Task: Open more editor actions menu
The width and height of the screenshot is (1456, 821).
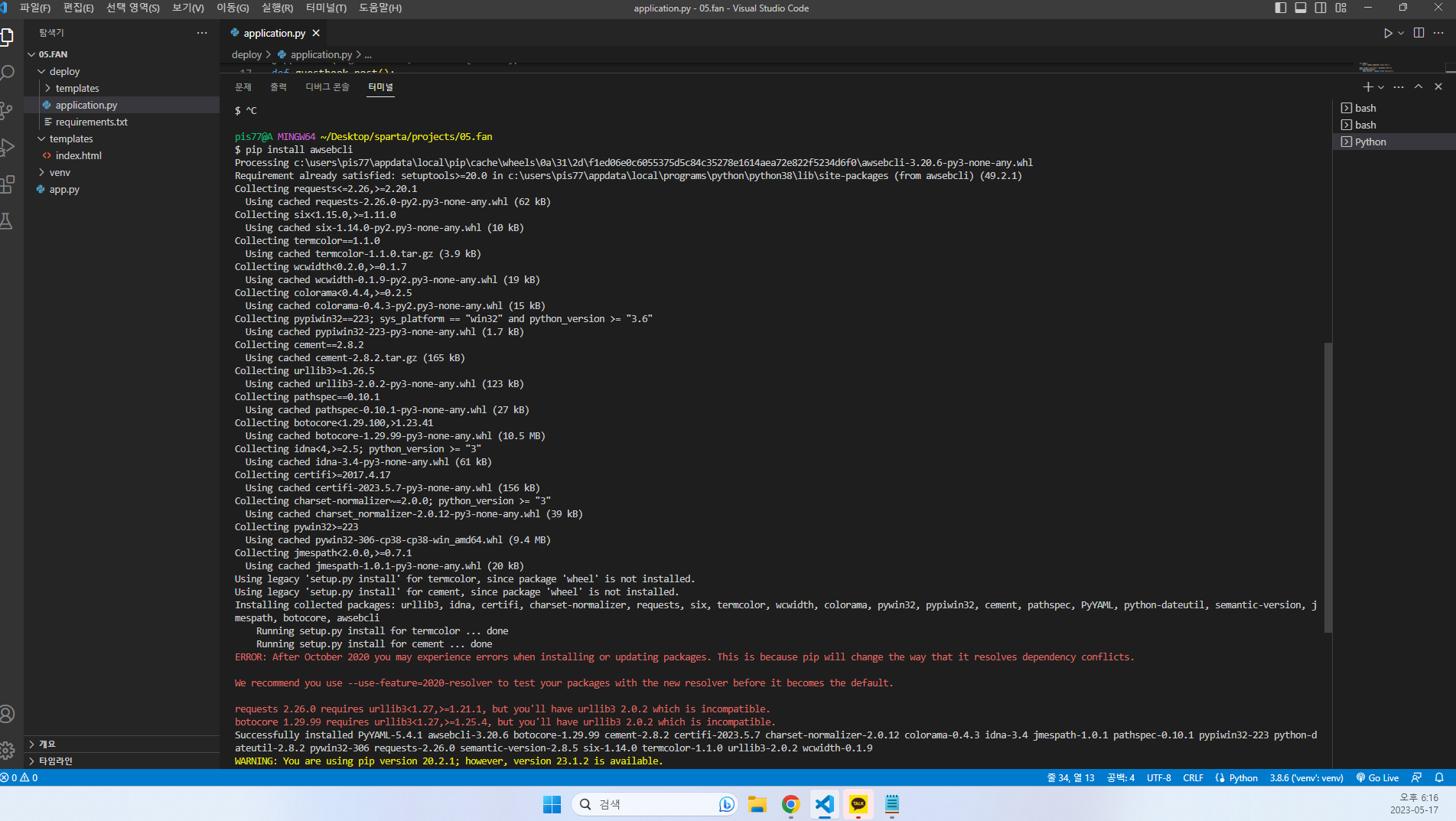Action: tap(1438, 33)
